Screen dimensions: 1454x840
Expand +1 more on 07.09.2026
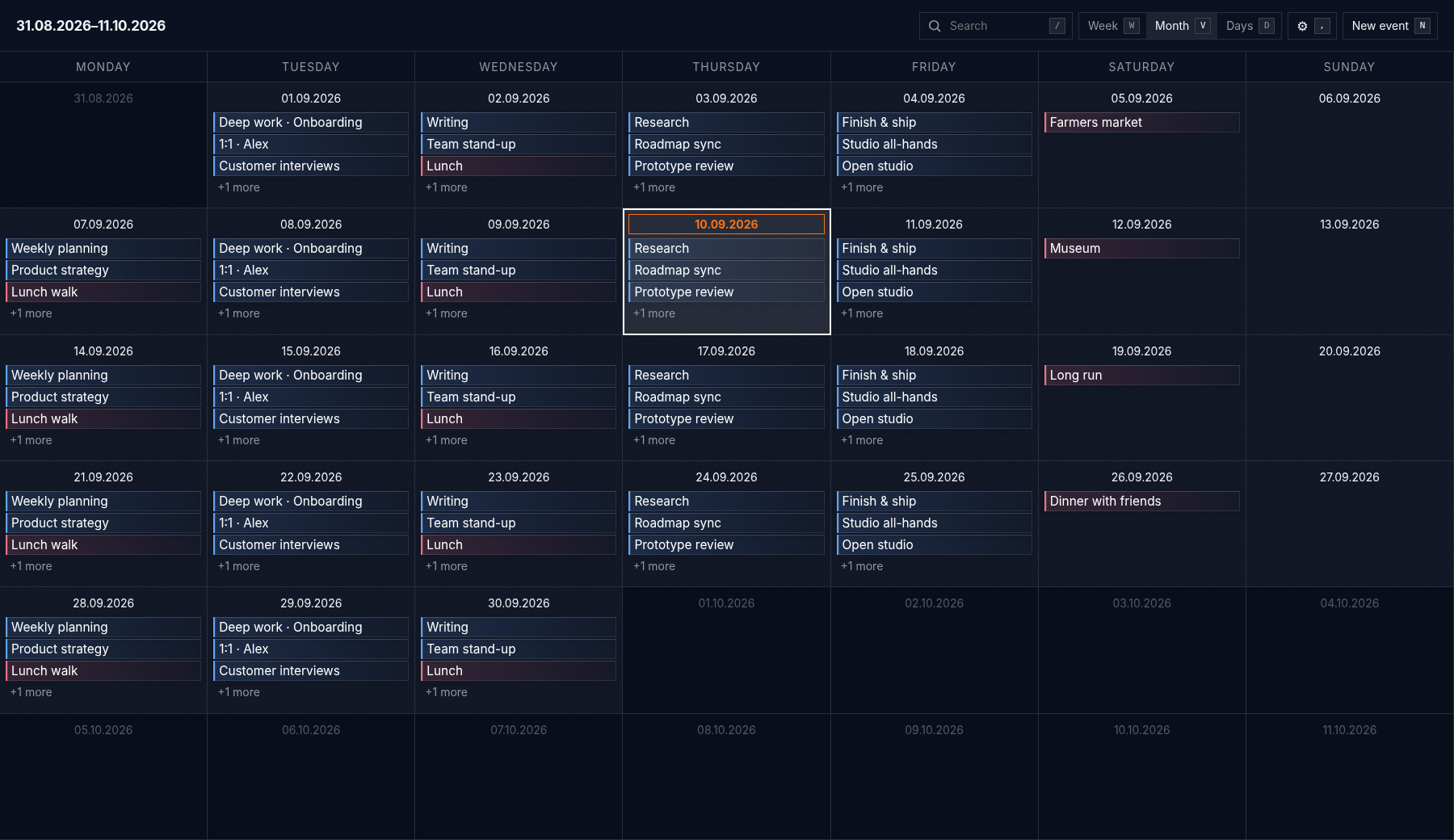click(32, 313)
